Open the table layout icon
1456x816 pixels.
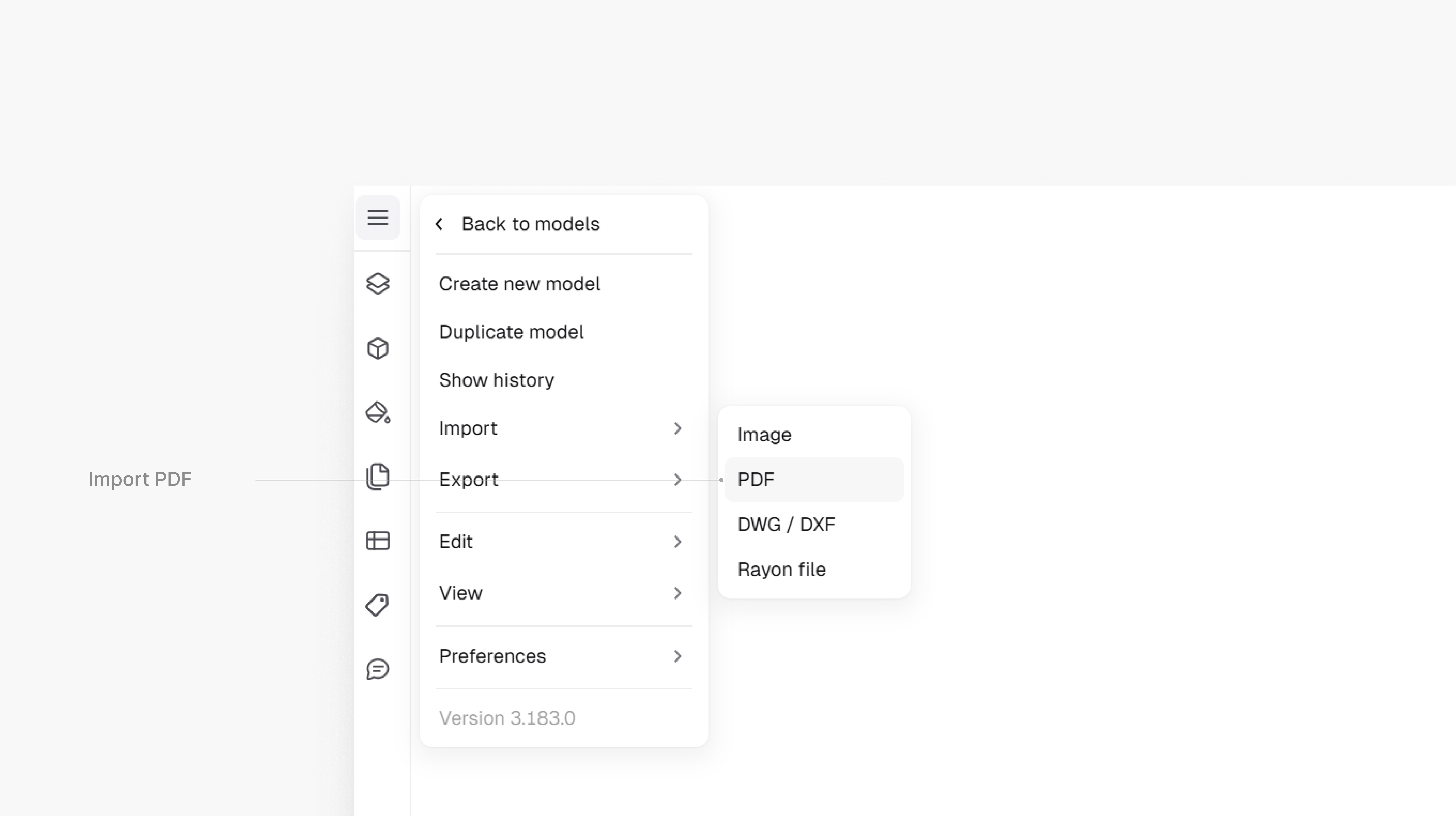tap(378, 541)
